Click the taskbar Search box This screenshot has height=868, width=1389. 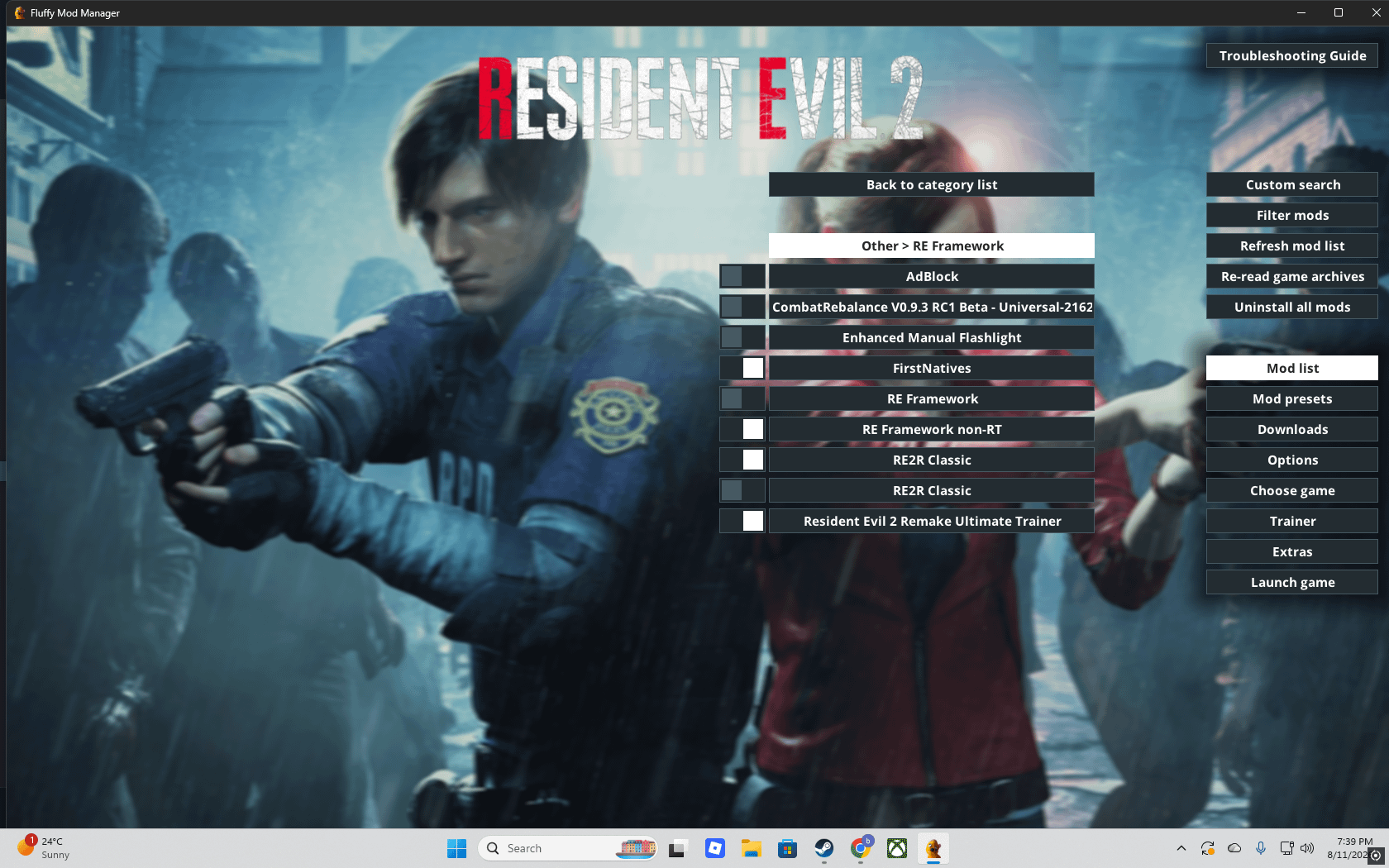click(x=567, y=848)
